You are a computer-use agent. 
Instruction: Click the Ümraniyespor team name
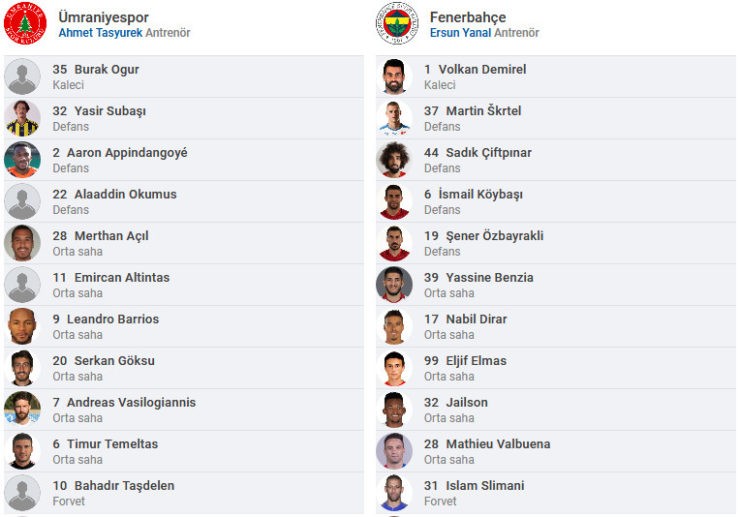point(103,17)
